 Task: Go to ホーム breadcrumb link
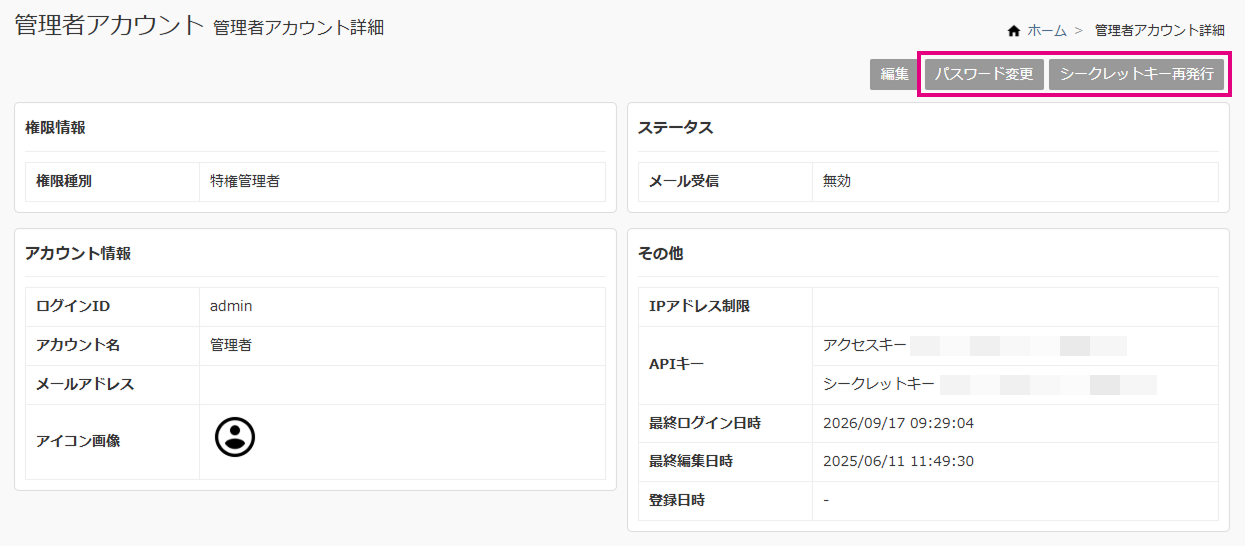(1047, 31)
